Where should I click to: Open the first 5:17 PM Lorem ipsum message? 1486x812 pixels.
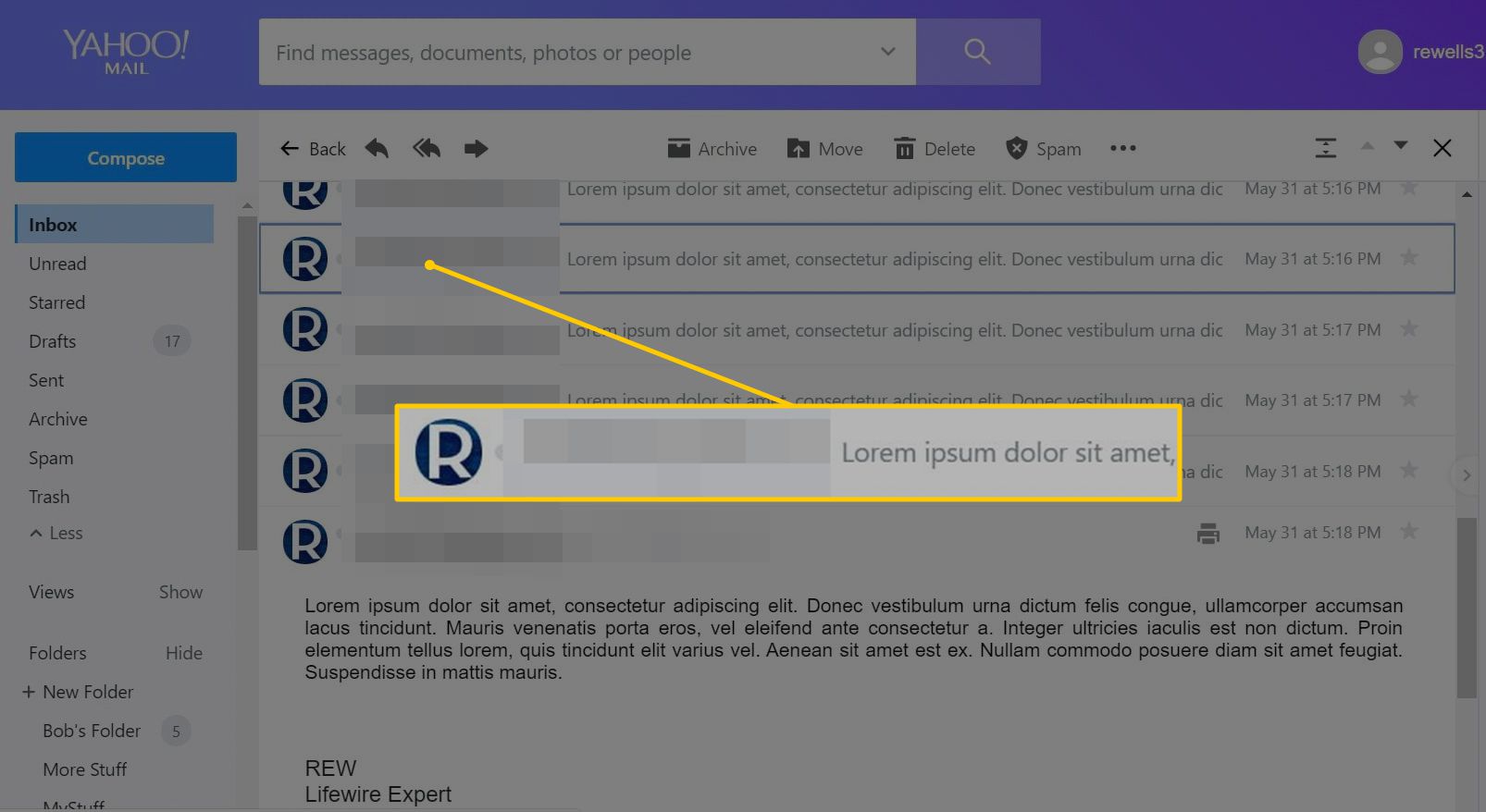[895, 330]
